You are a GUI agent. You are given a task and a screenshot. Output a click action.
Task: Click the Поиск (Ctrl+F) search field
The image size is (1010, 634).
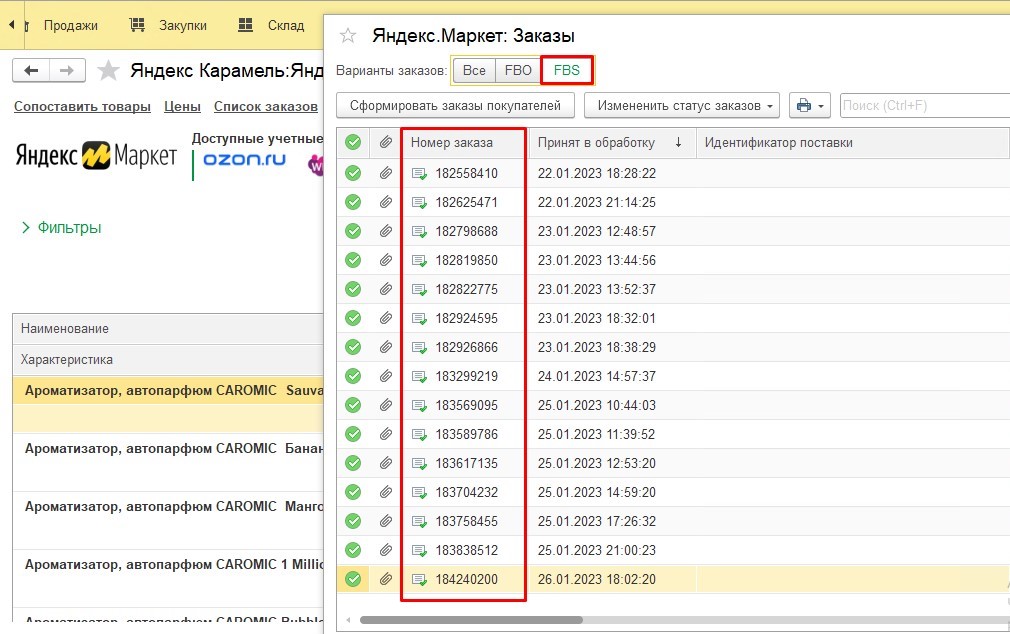tap(925, 106)
